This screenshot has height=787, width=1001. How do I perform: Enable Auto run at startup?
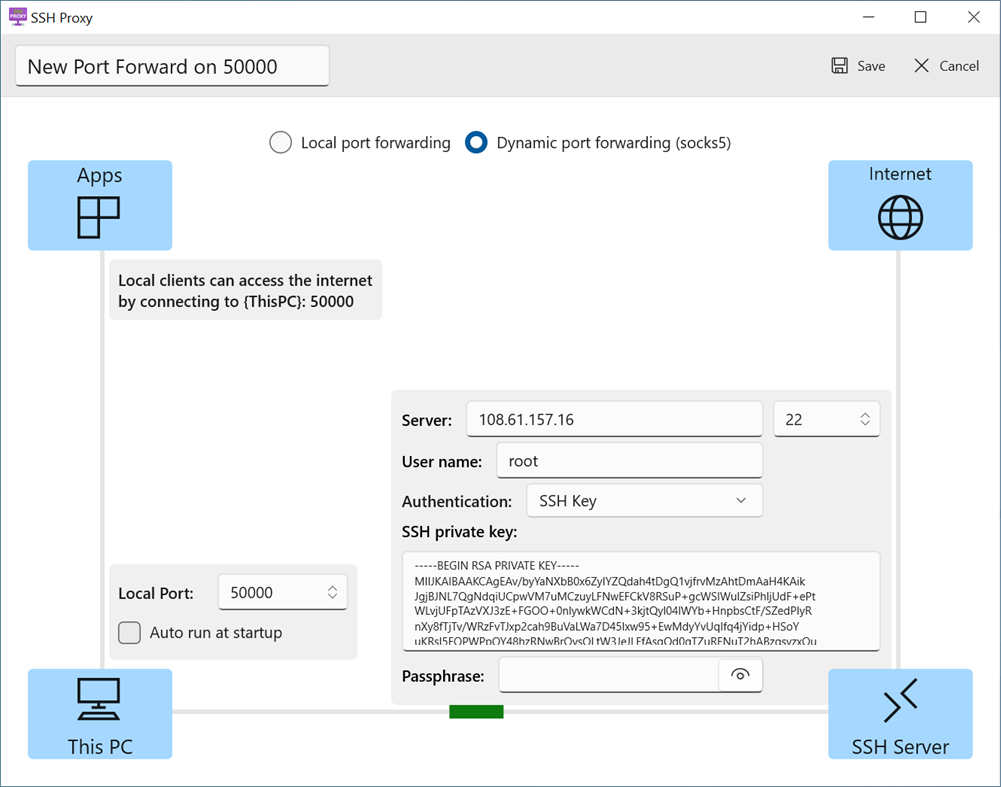130,633
